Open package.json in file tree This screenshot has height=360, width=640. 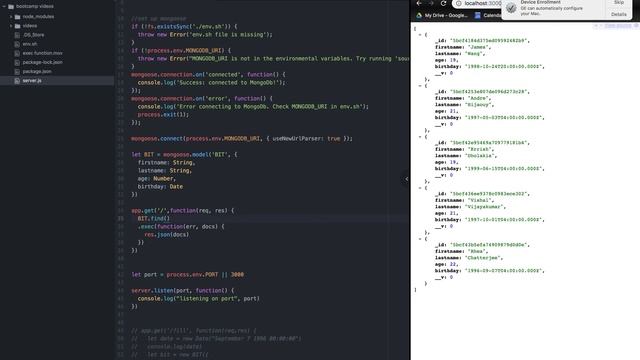pos(37,71)
